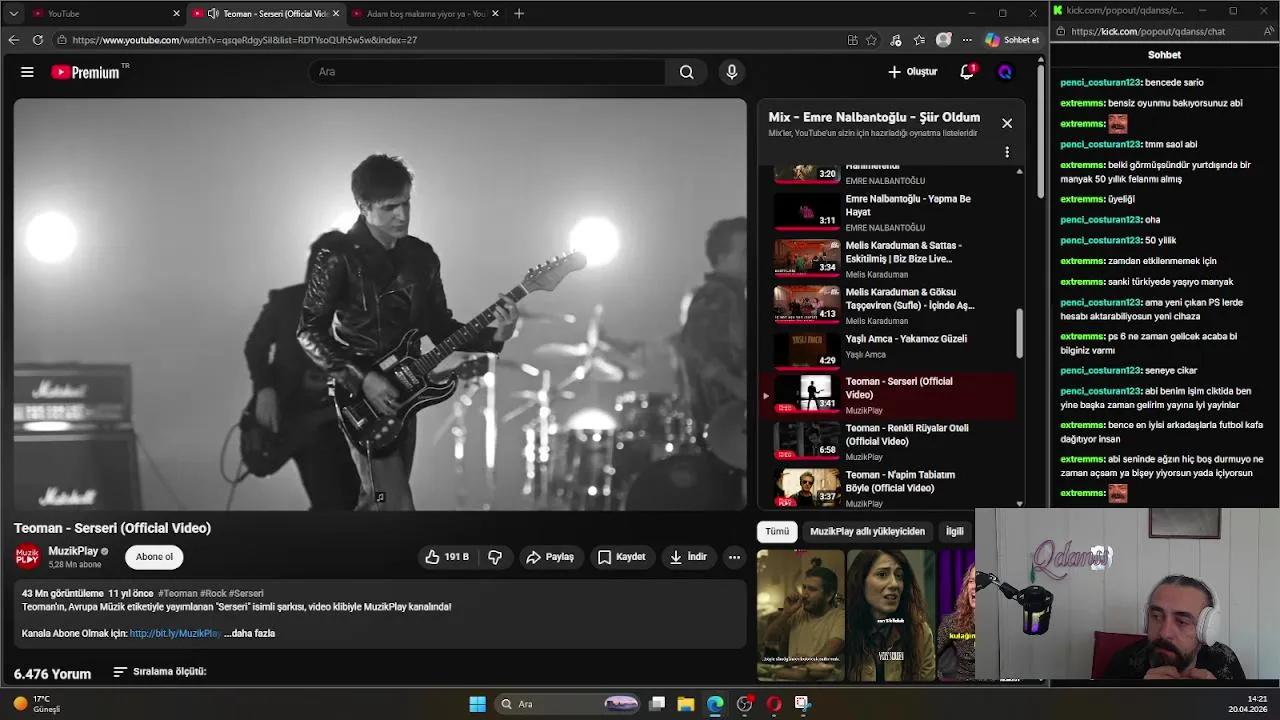Select Teoman - Serseri playlist item

pos(890,395)
